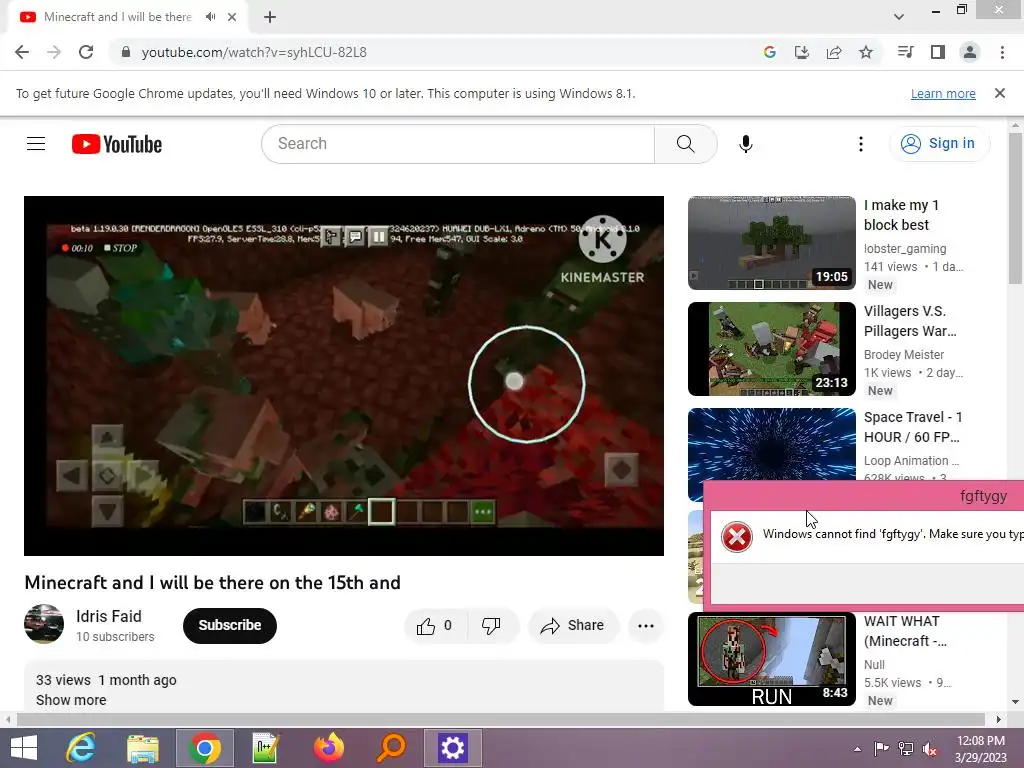The height and width of the screenshot is (768, 1024).
Task: Click the vertical page scrollbar thumb
Action: click(x=1015, y=208)
